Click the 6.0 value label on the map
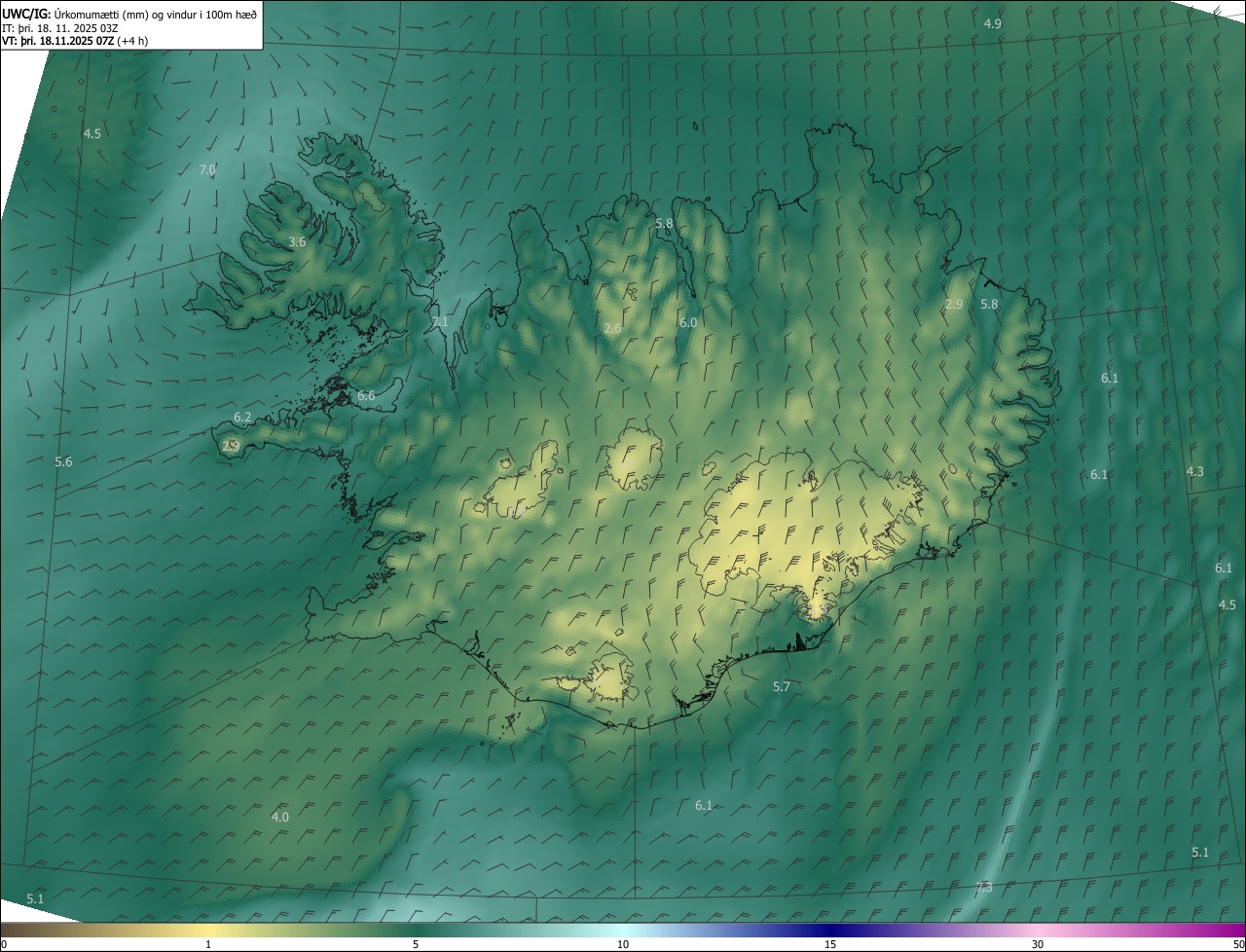 coord(688,322)
